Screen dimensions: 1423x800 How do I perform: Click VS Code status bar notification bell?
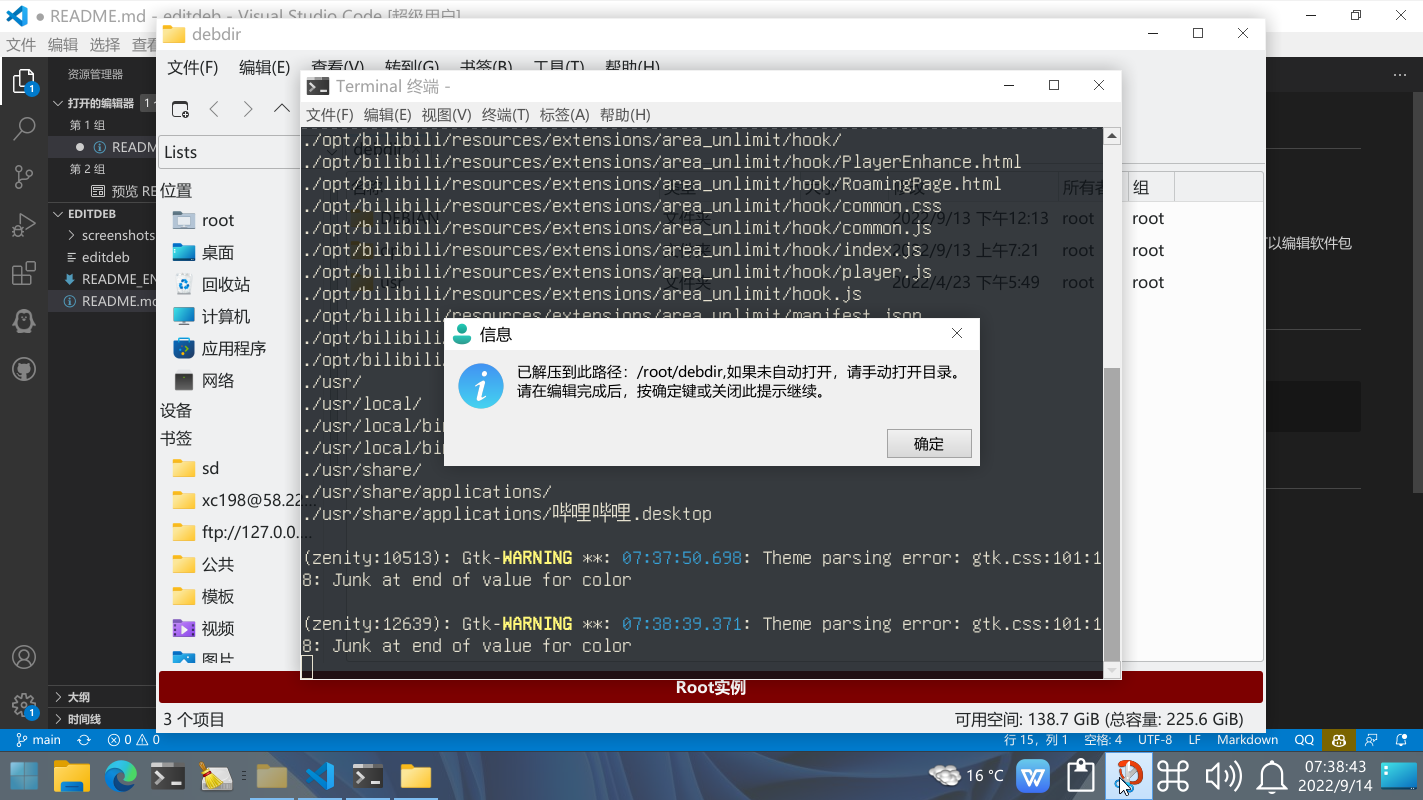[x=1402, y=740]
